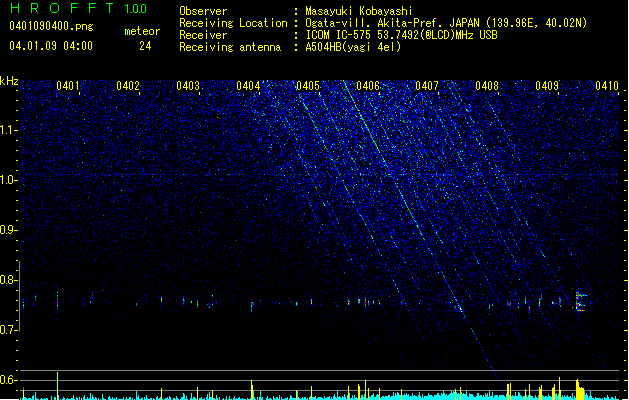Click time marker 0404
Image resolution: width=629 pixels, height=400 pixels.
click(248, 86)
